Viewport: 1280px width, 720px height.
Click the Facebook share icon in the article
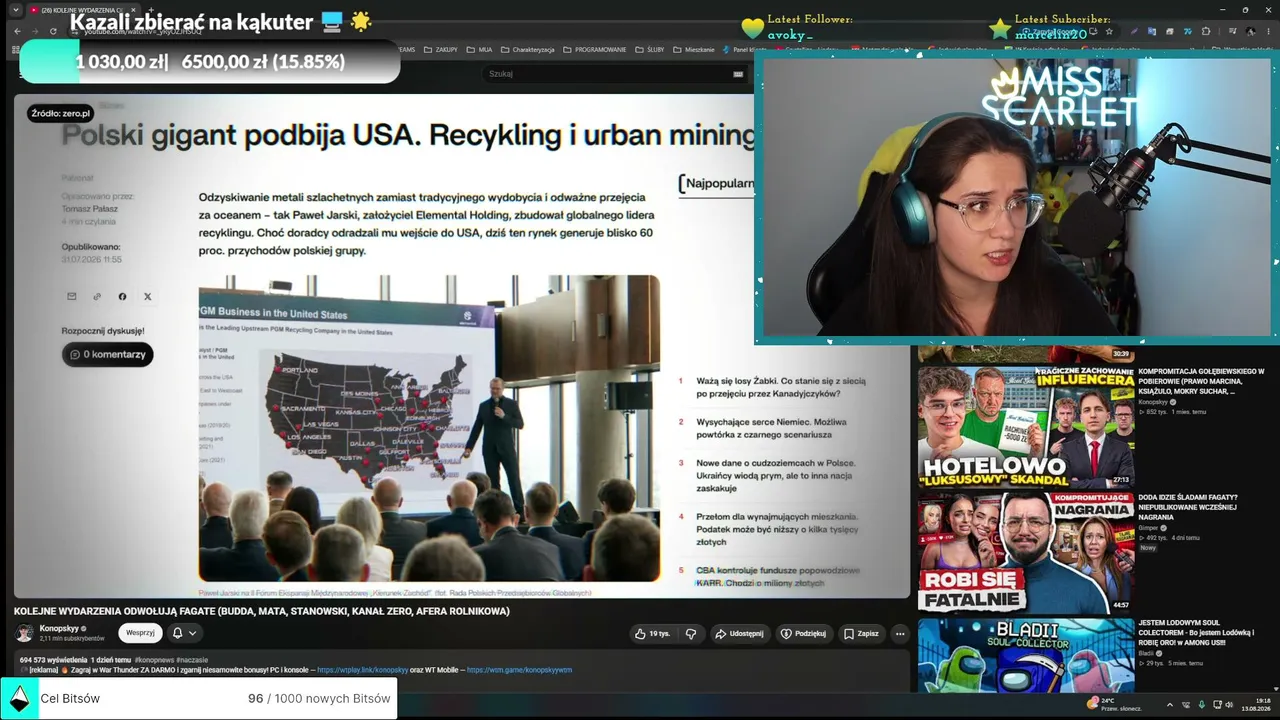tap(122, 297)
